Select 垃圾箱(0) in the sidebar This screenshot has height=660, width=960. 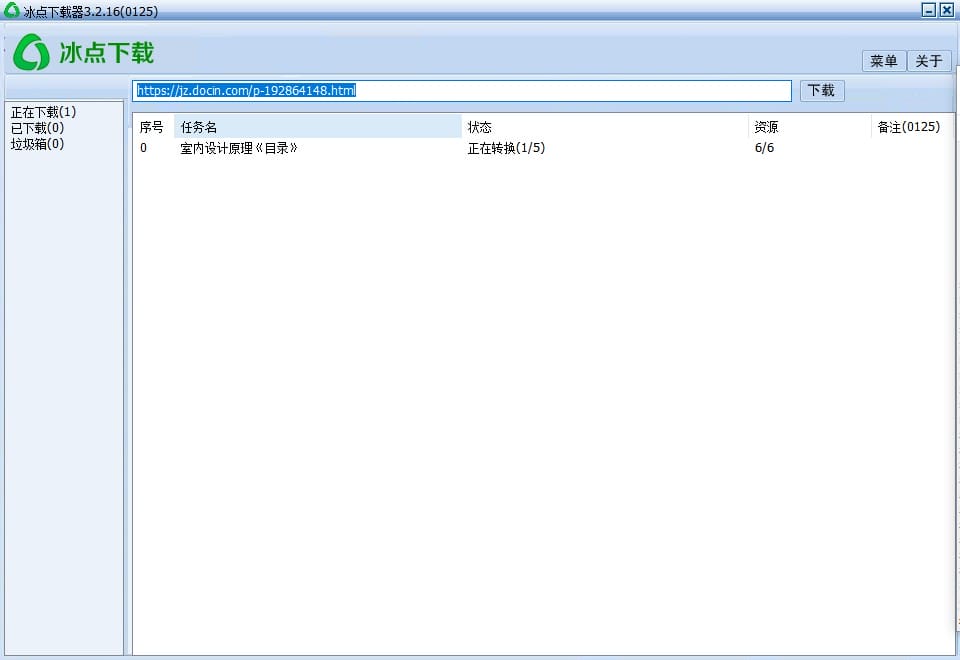click(x=37, y=144)
